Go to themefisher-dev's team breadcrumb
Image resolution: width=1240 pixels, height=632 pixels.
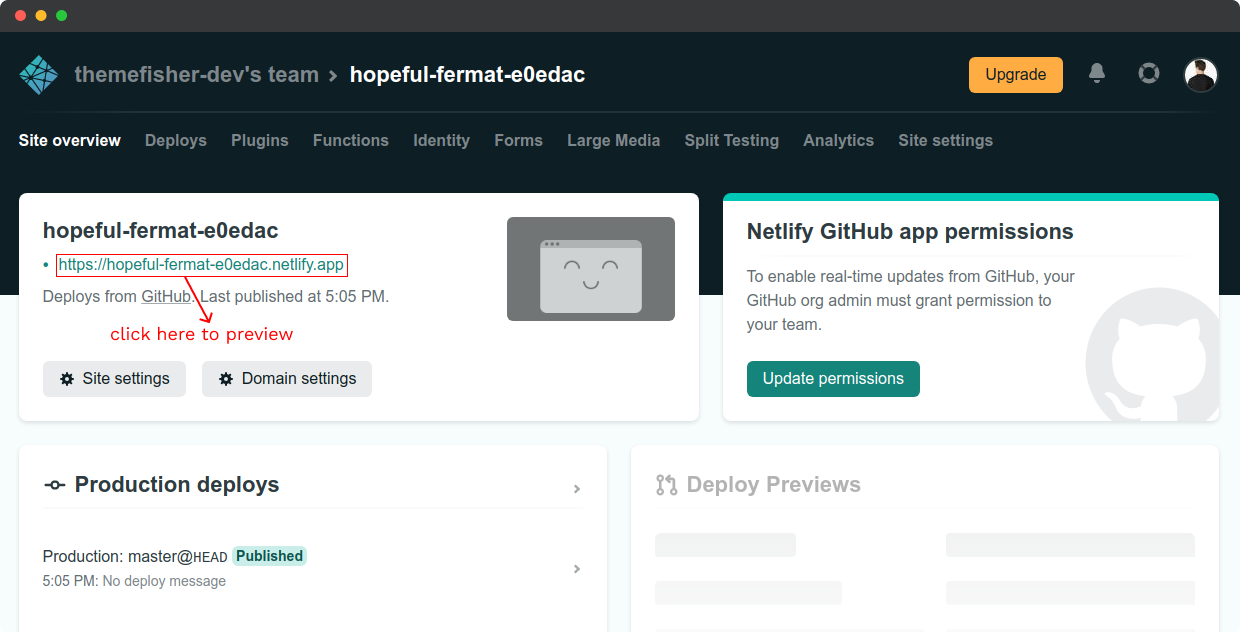click(x=197, y=75)
